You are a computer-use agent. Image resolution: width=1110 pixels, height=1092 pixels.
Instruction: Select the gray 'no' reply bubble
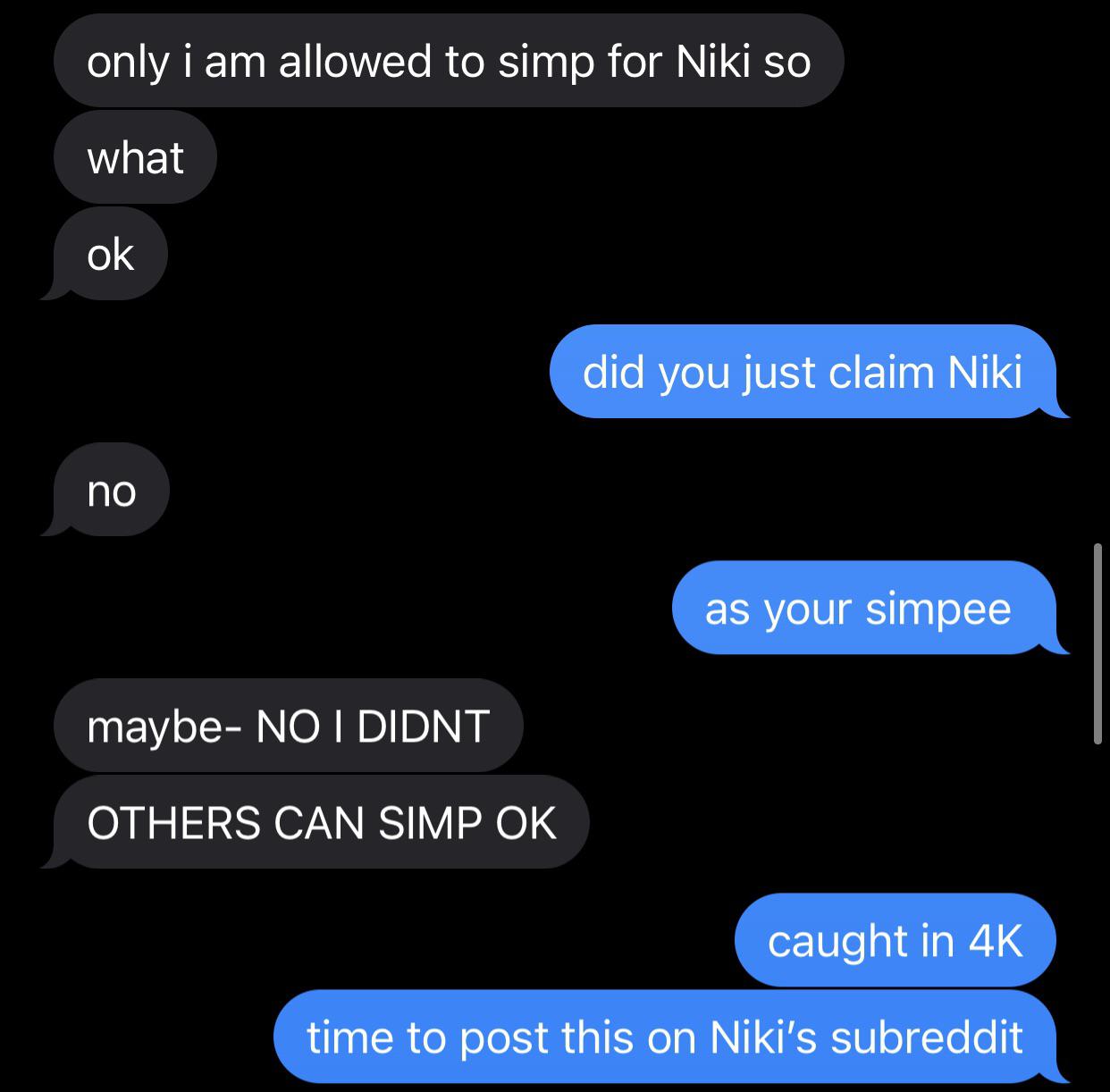[111, 490]
